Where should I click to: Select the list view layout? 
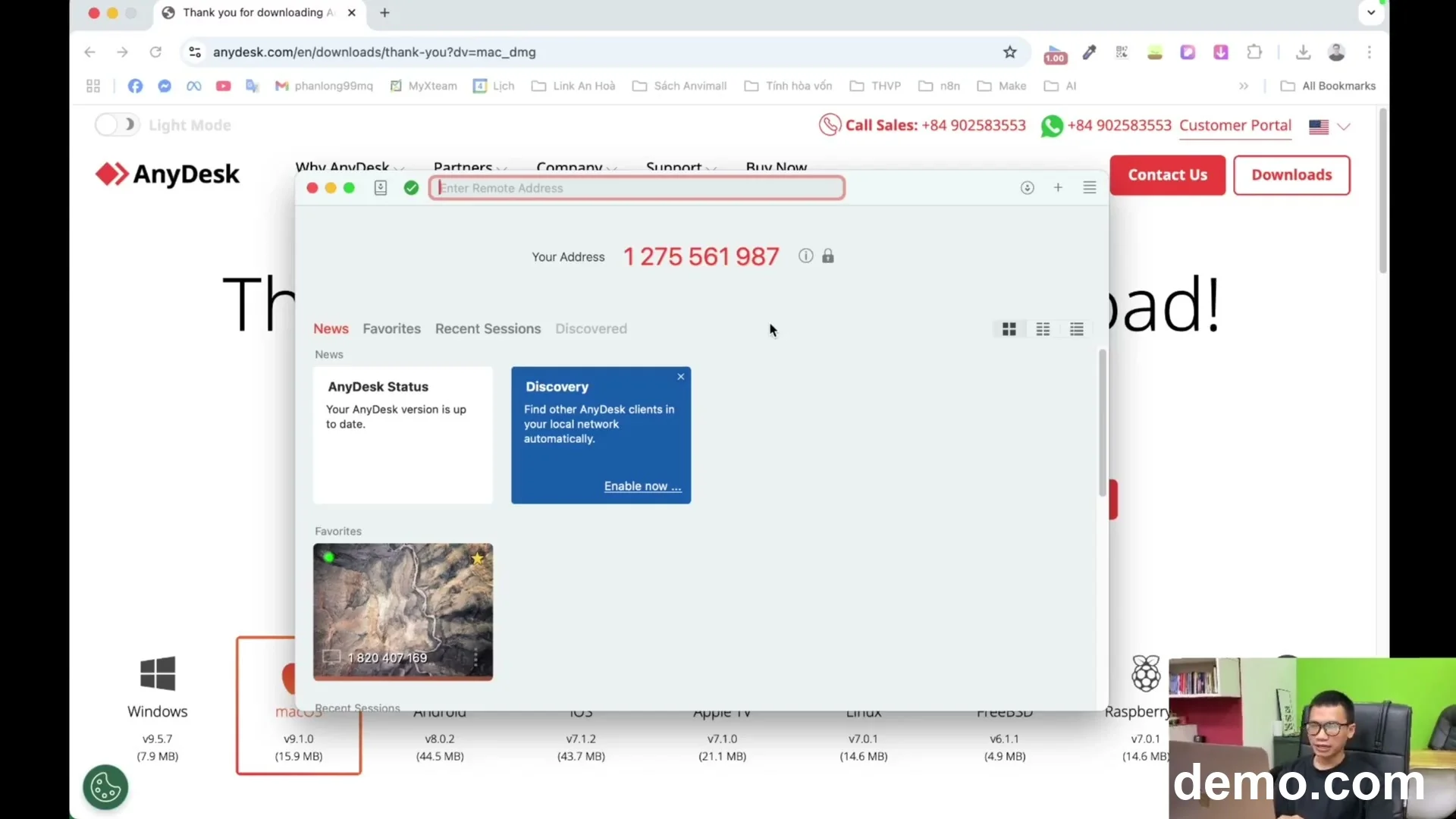pos(1077,329)
